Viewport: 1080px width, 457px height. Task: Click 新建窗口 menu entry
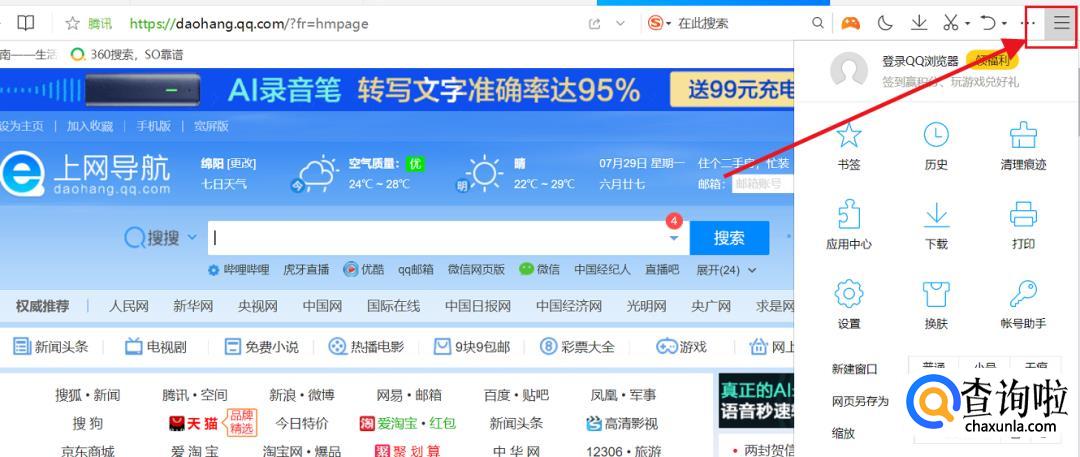point(855,369)
